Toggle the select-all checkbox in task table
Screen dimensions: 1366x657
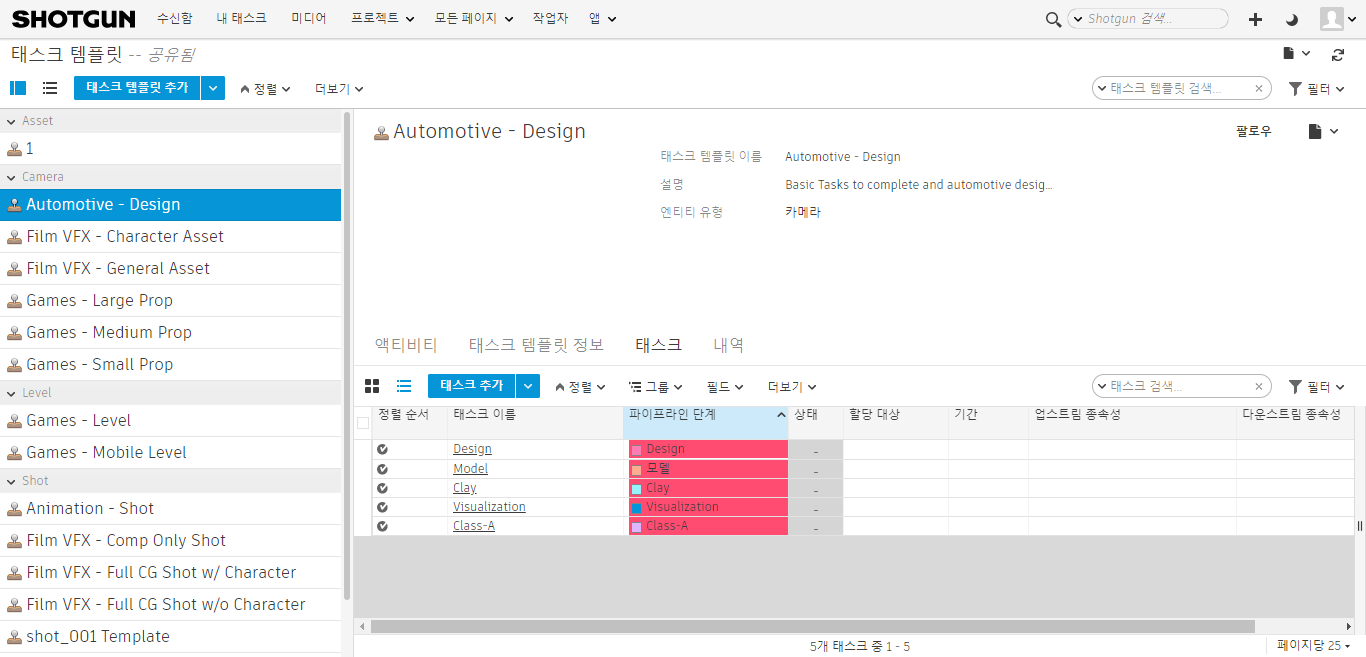pos(363,423)
